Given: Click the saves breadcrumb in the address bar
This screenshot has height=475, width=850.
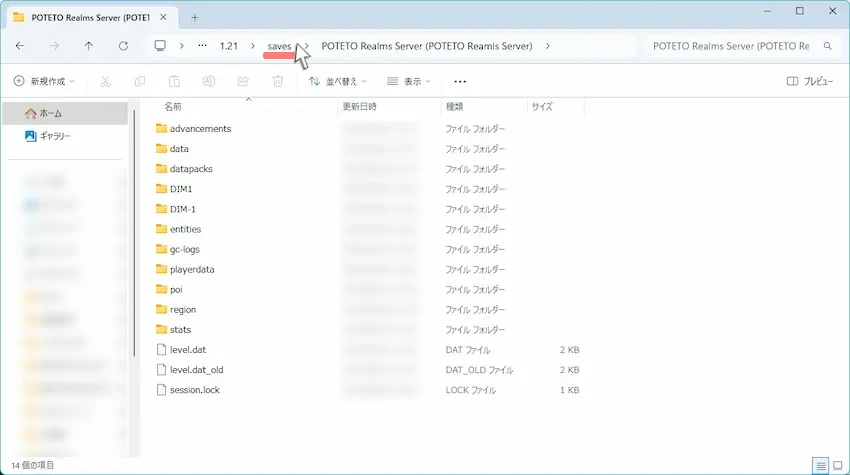Looking at the screenshot, I should tap(279, 46).
